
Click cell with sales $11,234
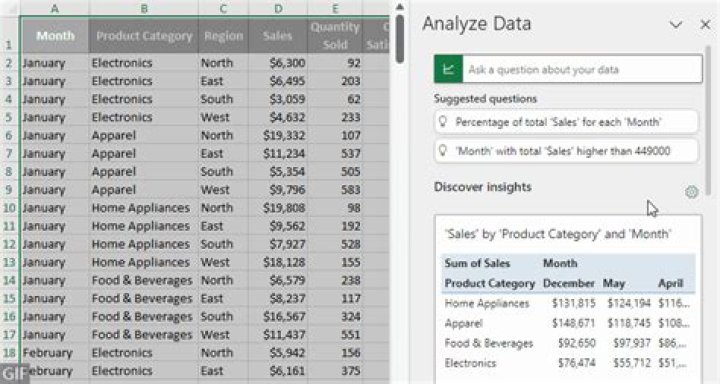click(x=278, y=153)
